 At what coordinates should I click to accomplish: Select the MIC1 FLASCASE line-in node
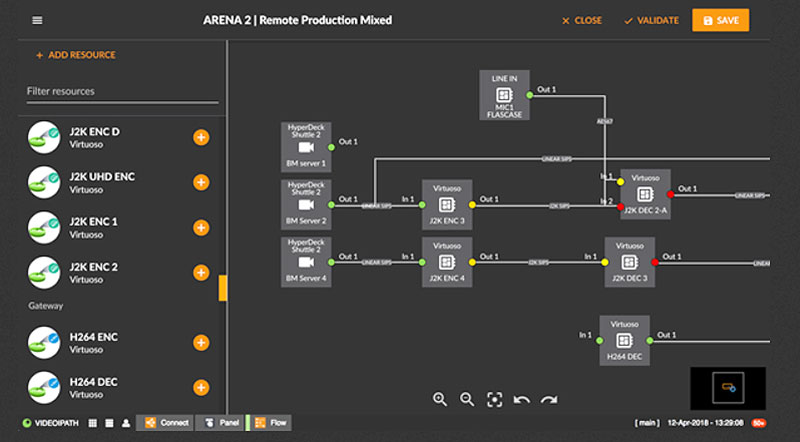[505, 97]
